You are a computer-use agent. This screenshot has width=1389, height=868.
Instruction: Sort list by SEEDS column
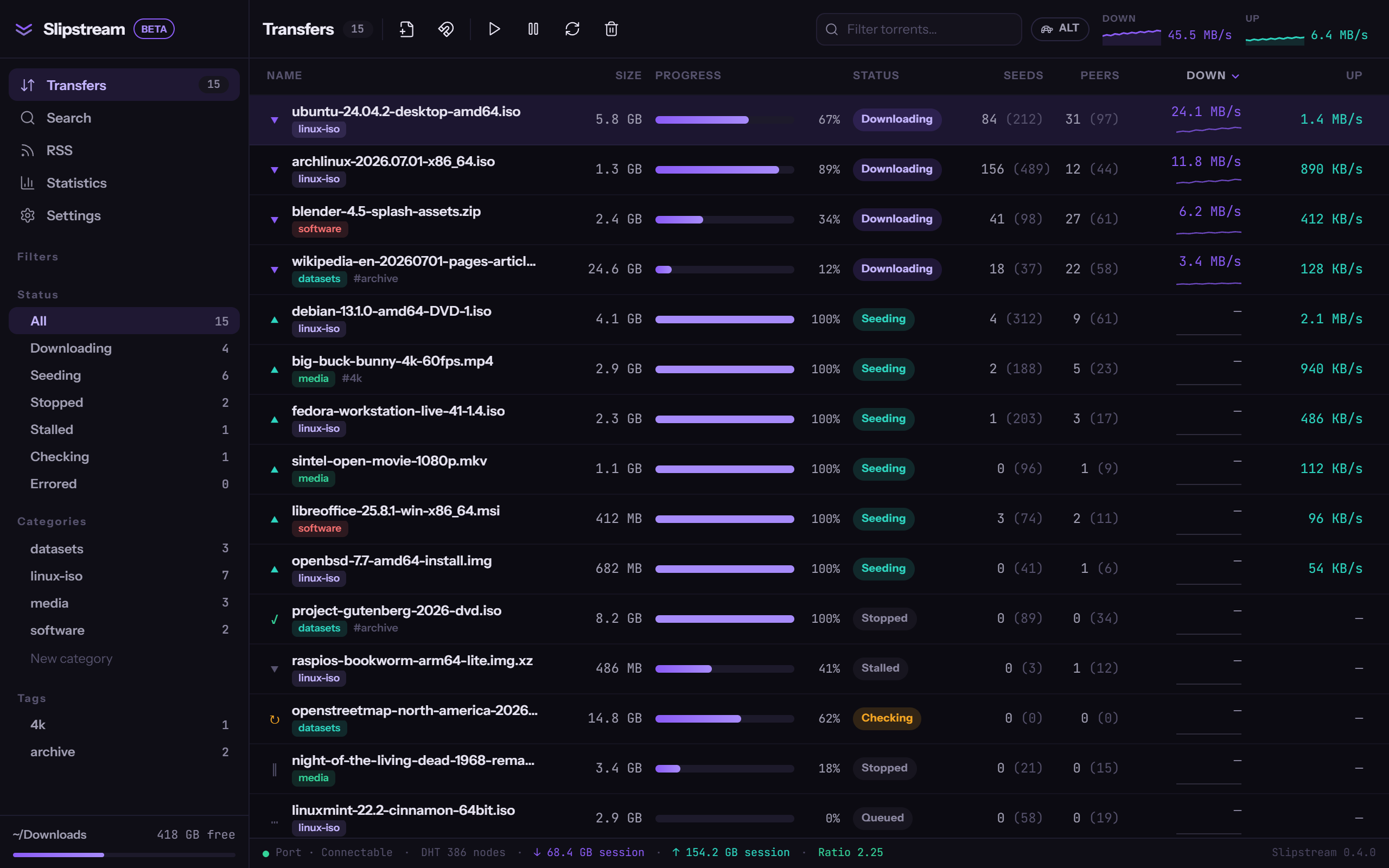1023,75
